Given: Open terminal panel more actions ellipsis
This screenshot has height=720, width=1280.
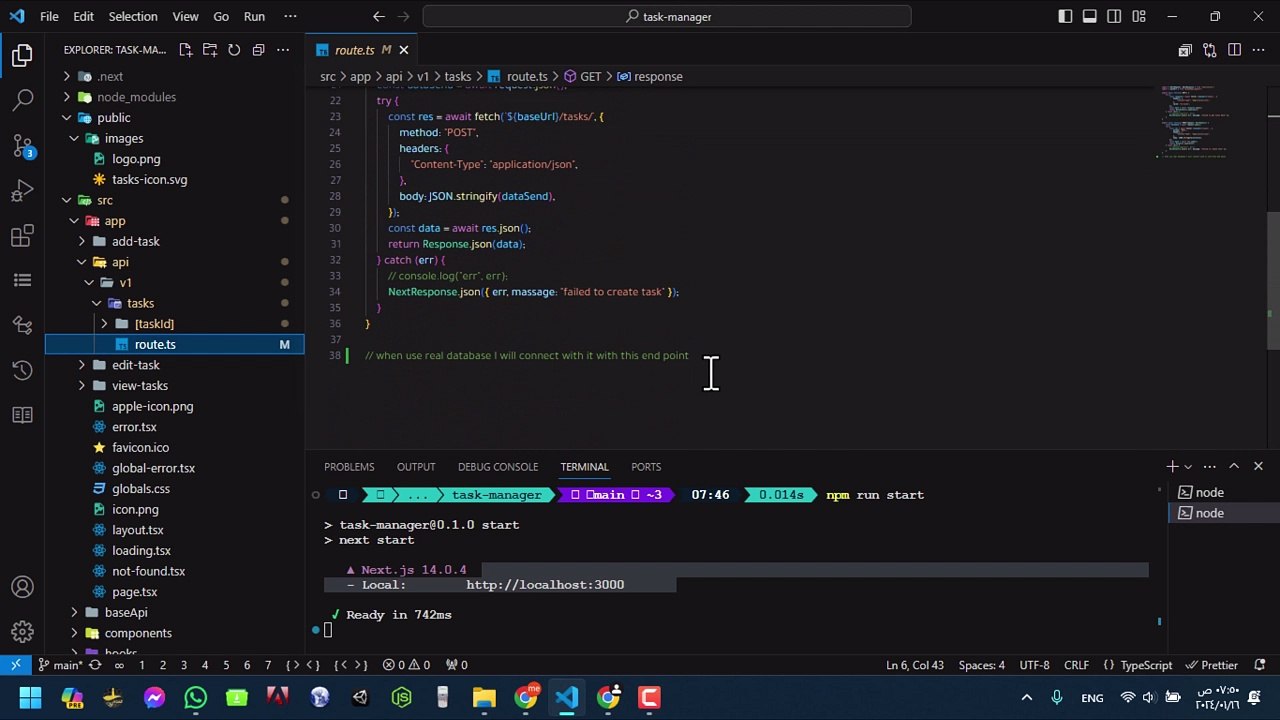Looking at the screenshot, I should point(1209,466).
